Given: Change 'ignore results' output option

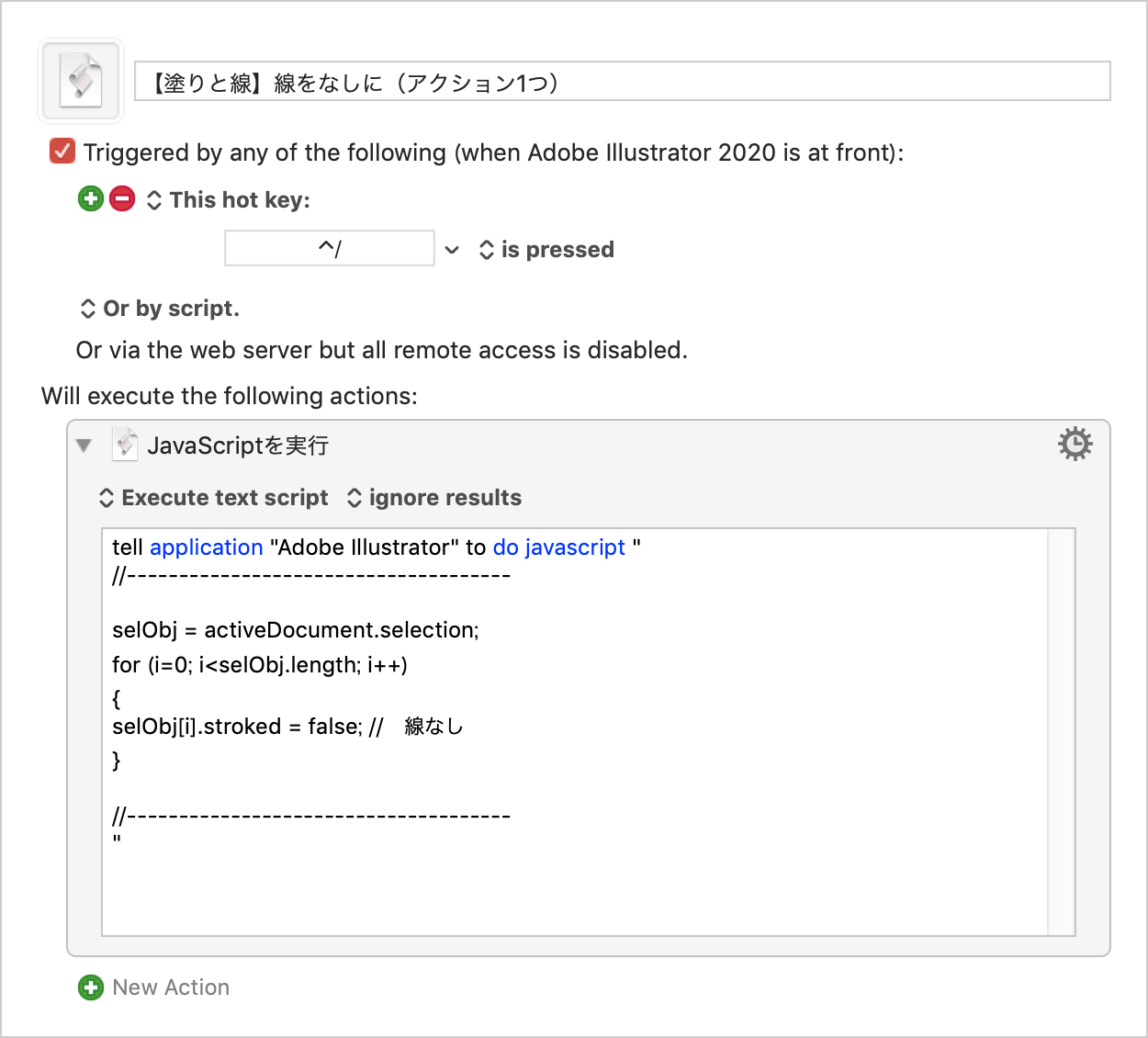Looking at the screenshot, I should point(433,498).
